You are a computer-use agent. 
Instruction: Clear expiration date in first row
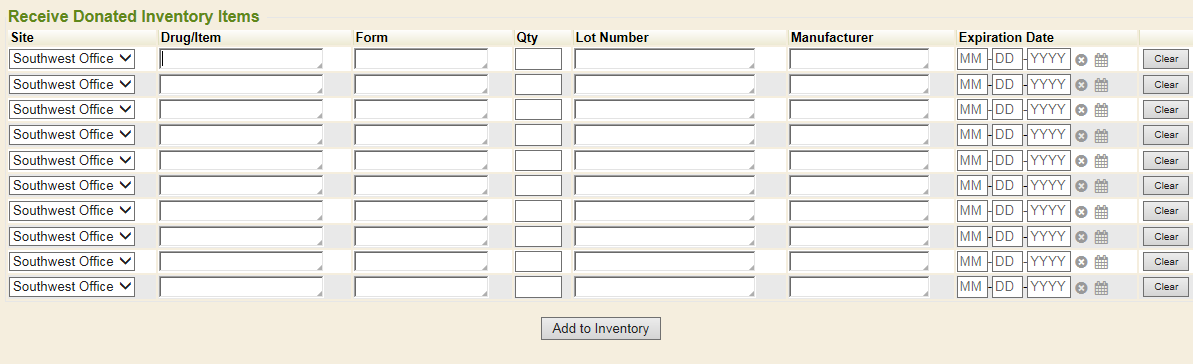1081,60
